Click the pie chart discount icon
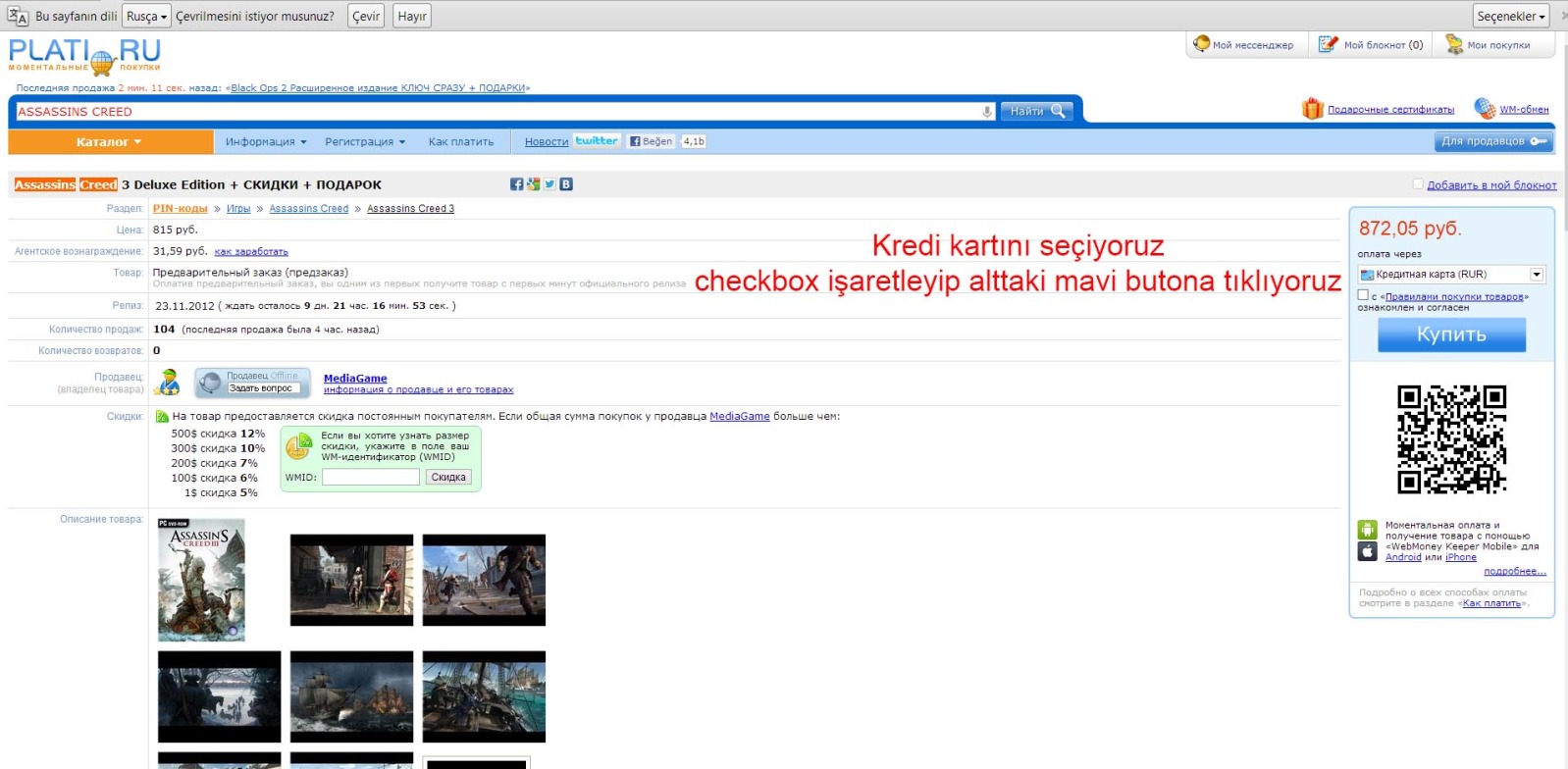The height and width of the screenshot is (769, 1568). point(299,446)
